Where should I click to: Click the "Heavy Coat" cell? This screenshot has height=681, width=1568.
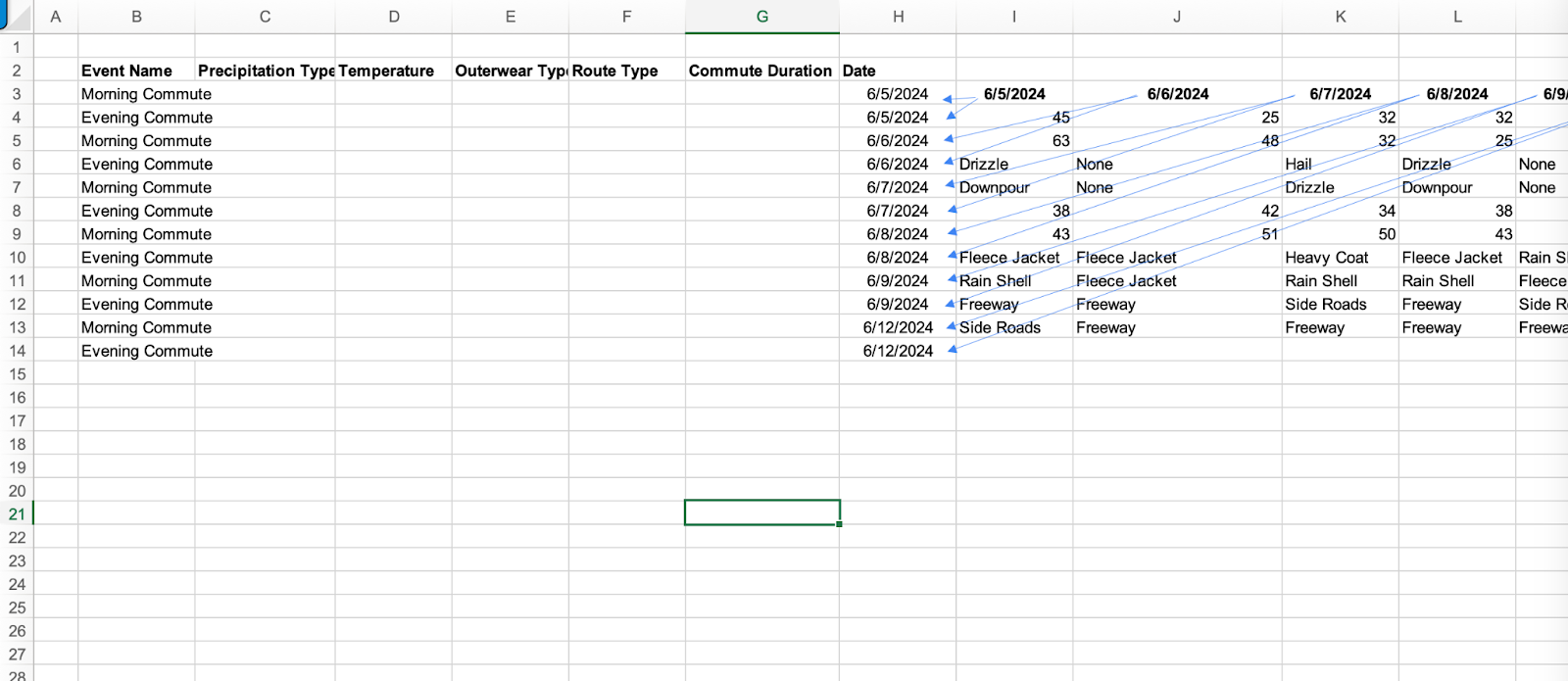[x=1339, y=258]
